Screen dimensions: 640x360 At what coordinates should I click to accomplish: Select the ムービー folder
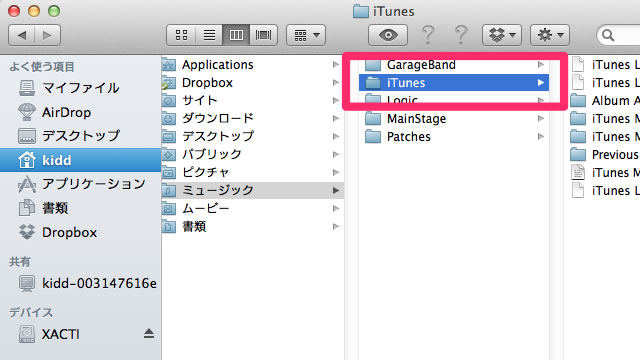[x=253, y=209]
